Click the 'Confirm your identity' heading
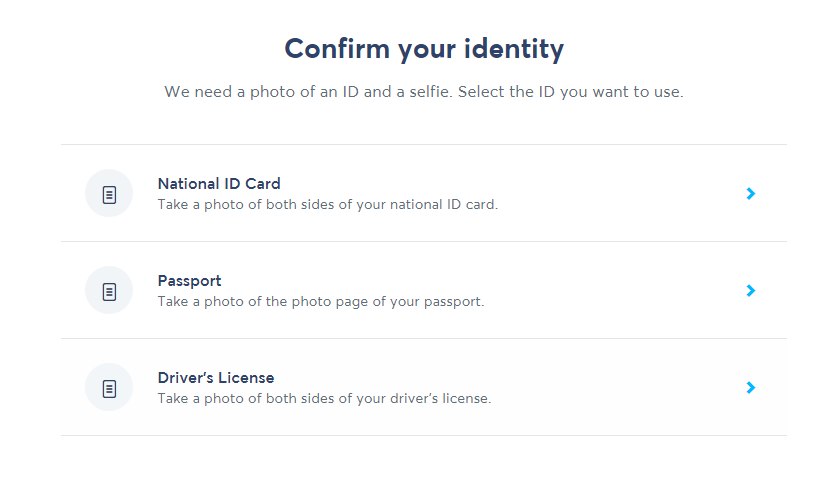 click(424, 49)
